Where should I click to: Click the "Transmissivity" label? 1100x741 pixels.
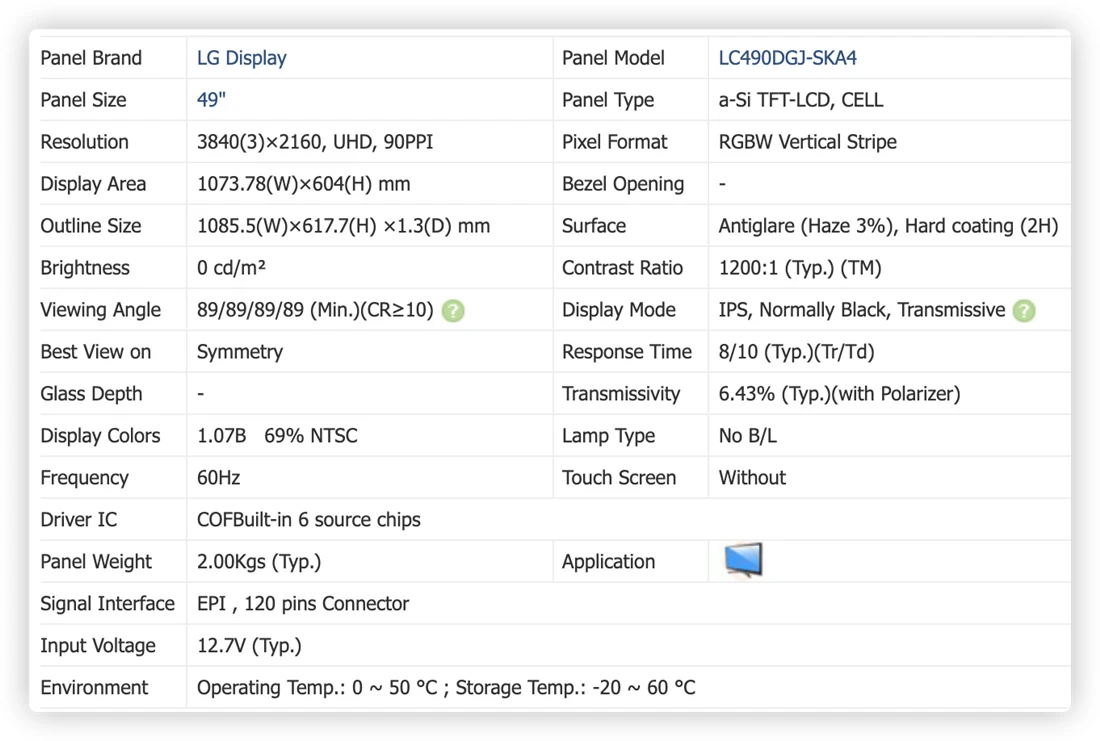coord(621,394)
